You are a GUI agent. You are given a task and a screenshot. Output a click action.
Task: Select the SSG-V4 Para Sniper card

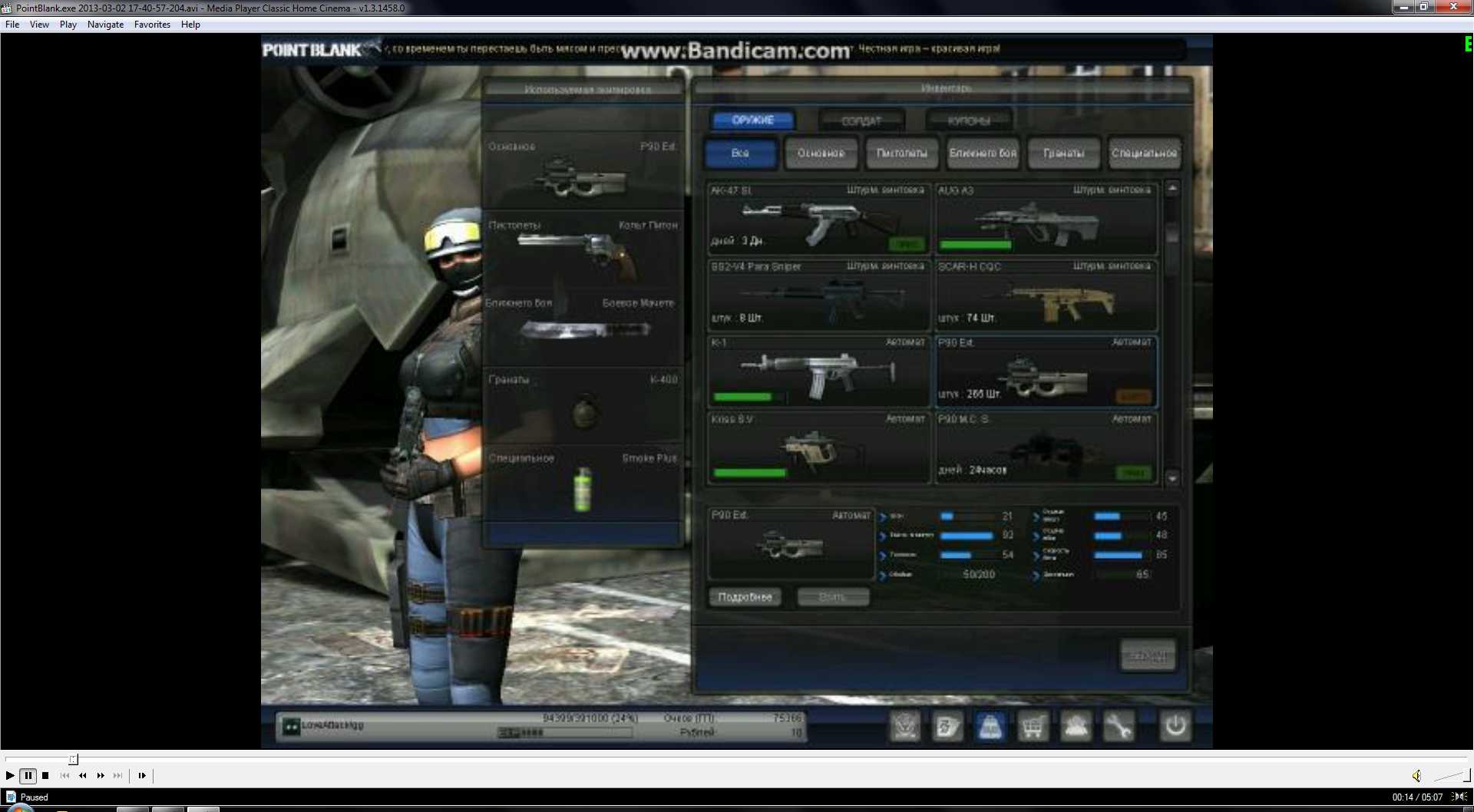818,295
